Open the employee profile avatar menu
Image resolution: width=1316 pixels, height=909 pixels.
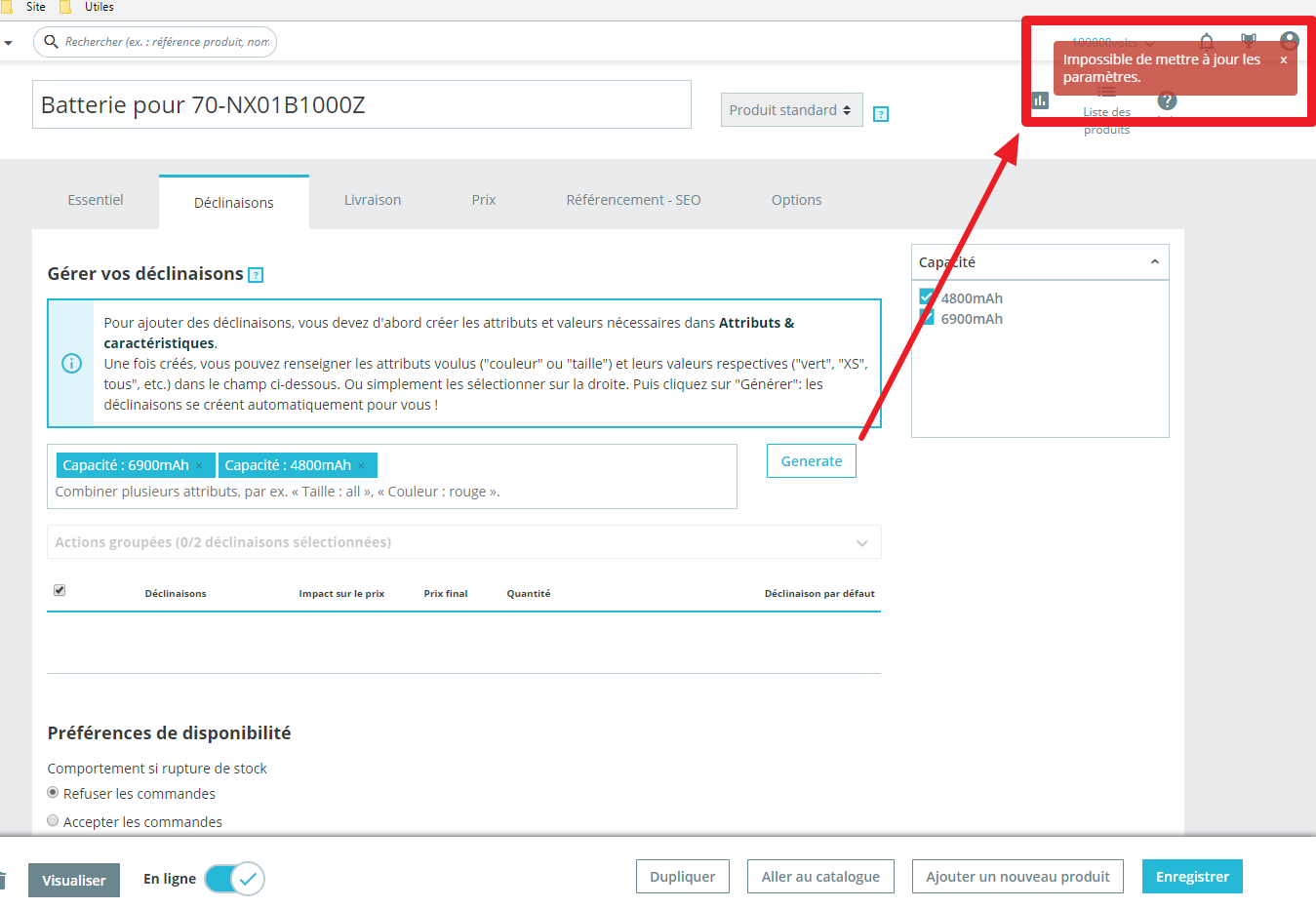pyautogui.click(x=1290, y=41)
